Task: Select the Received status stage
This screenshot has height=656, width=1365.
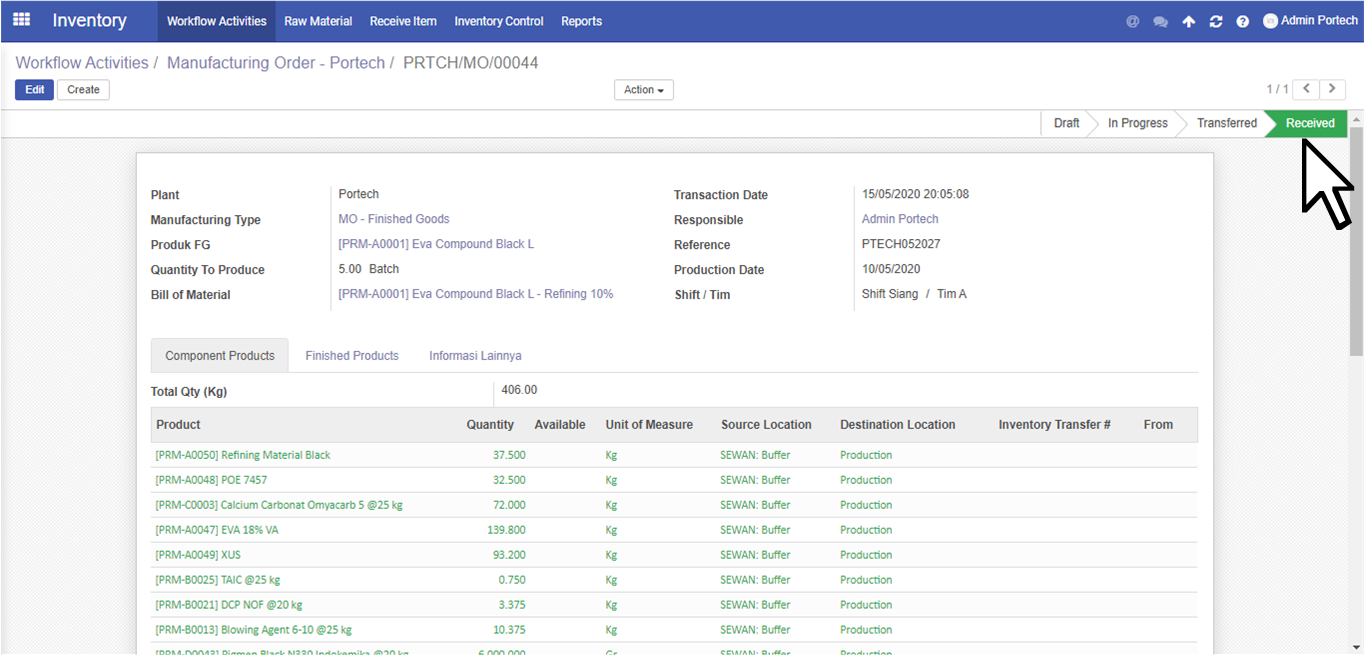Action: [1309, 123]
